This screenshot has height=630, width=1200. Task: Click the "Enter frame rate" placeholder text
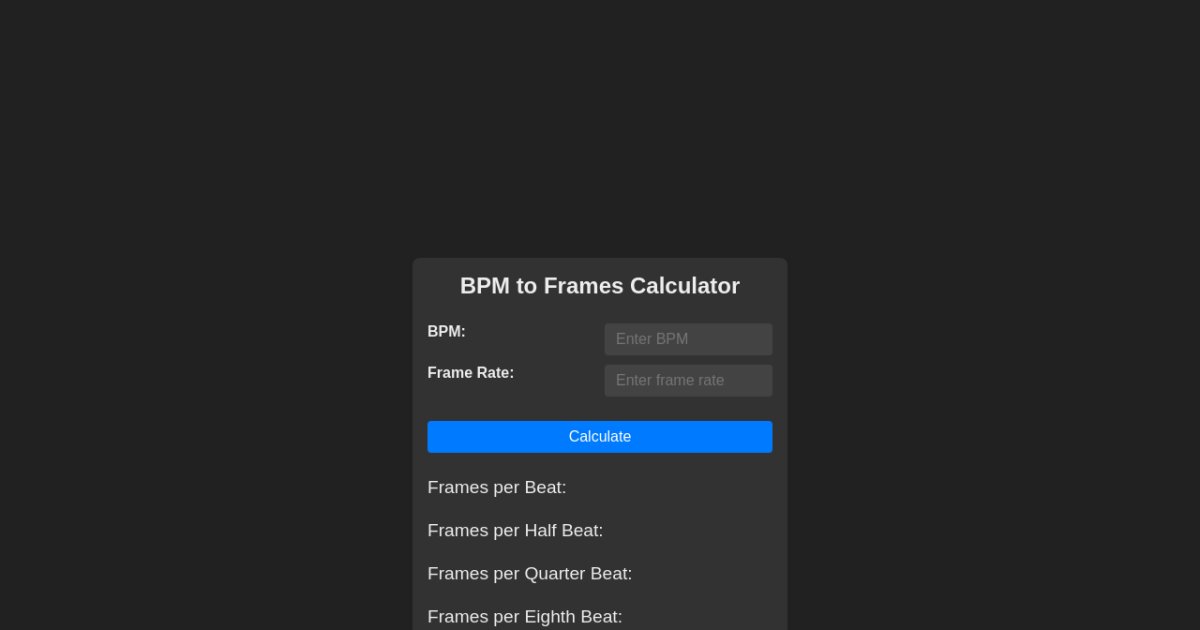tap(670, 380)
